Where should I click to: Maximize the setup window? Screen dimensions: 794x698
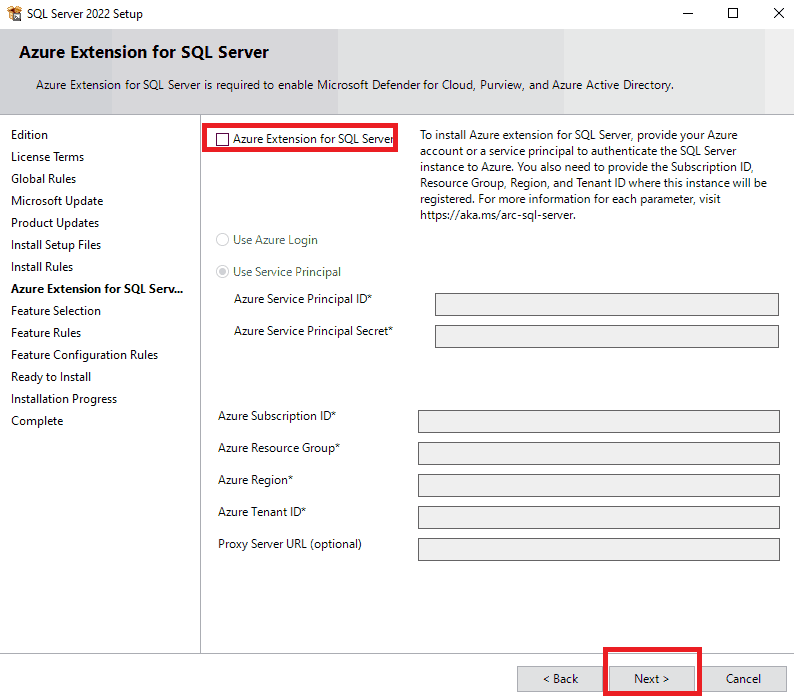click(733, 14)
